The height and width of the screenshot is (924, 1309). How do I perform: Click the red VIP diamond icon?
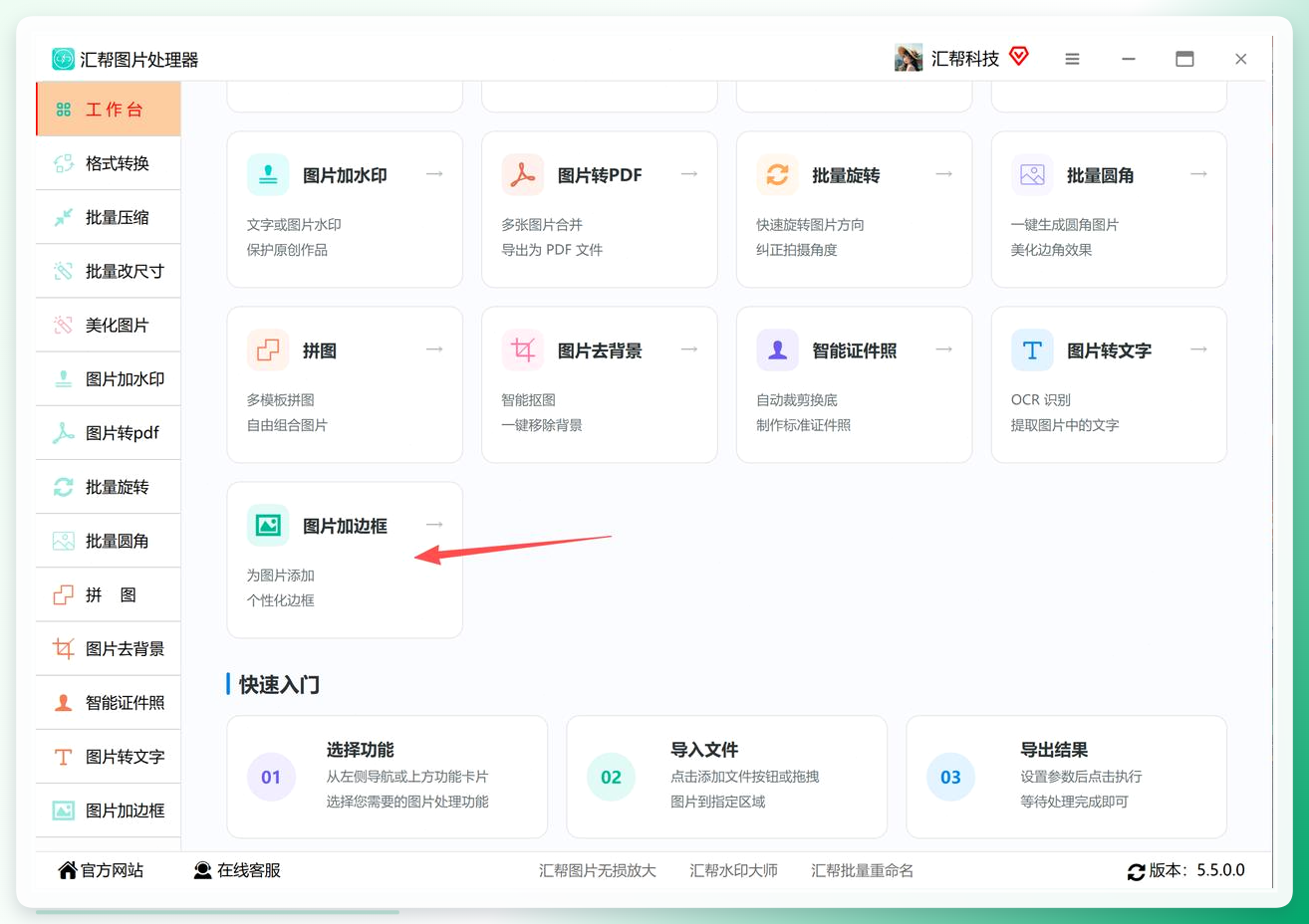(1018, 56)
